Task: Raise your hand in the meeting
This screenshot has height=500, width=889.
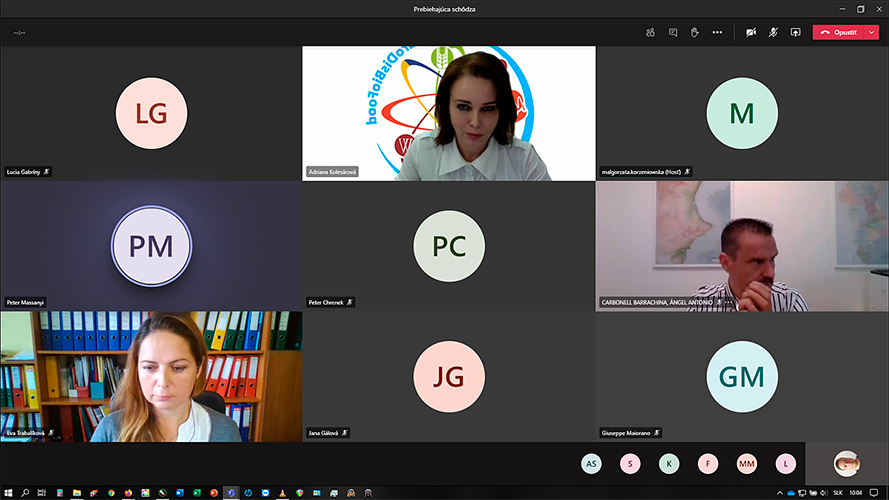Action: (x=694, y=32)
